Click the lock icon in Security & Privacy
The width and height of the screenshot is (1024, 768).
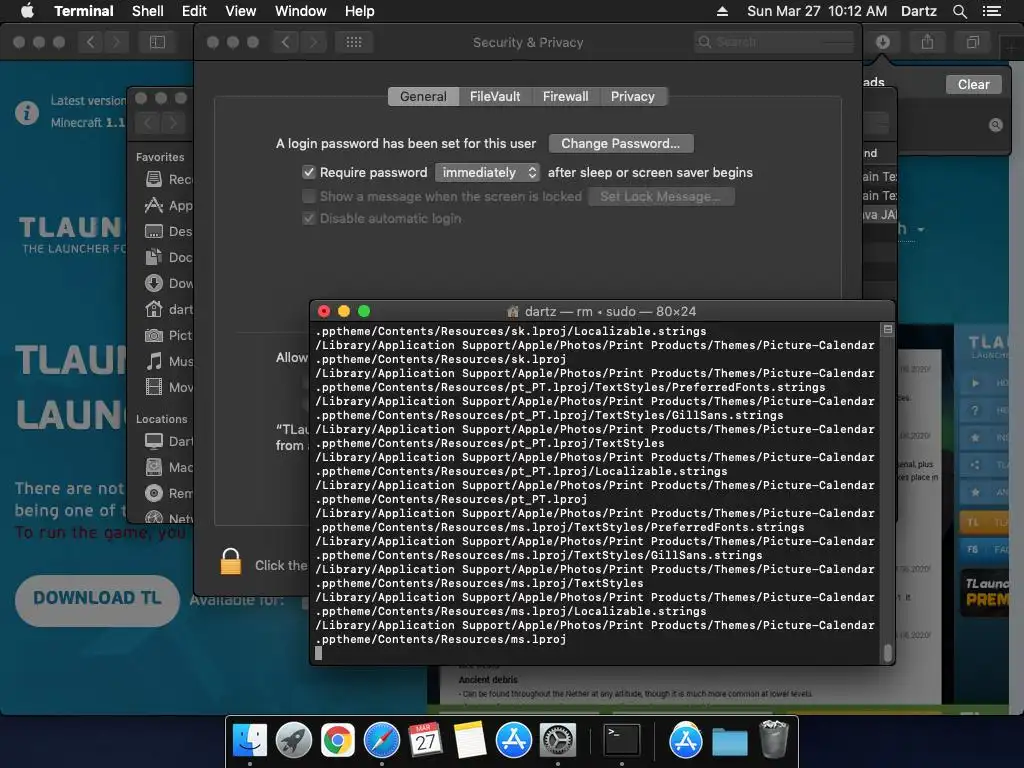[231, 562]
